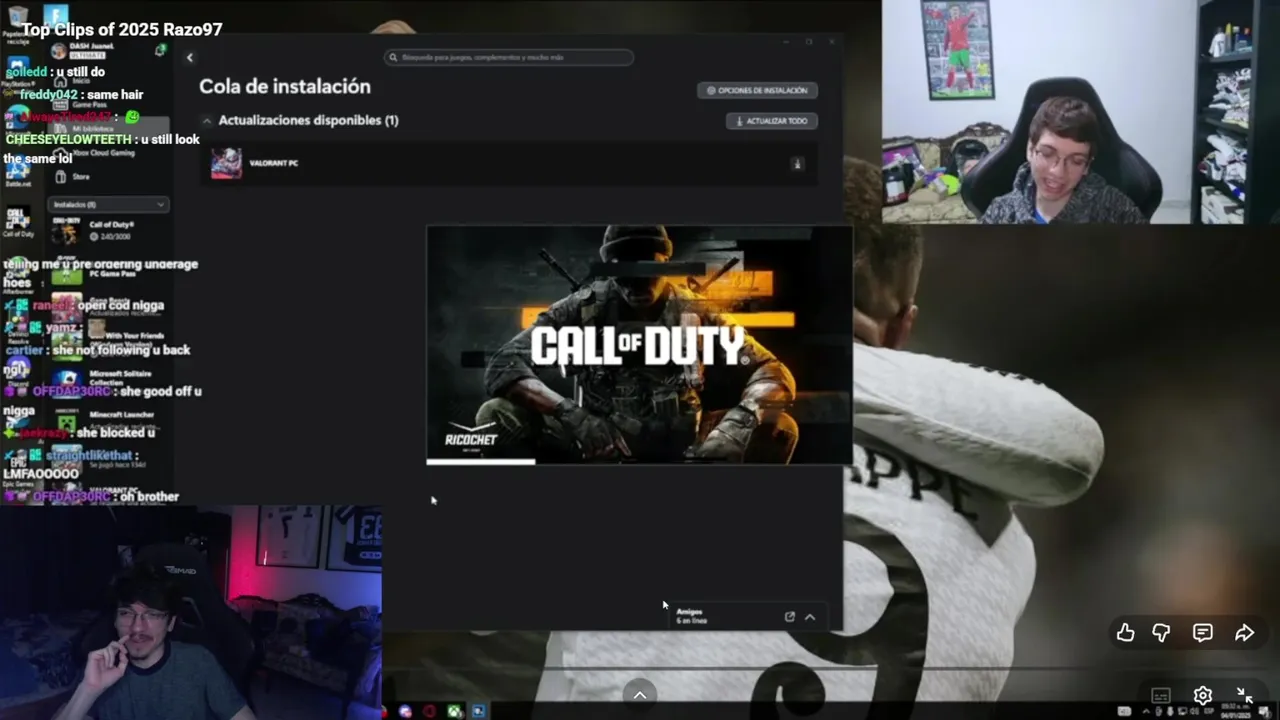This screenshot has height=720, width=1280.
Task: Click the Recycle Bin desktop icon
Action: click(17, 24)
